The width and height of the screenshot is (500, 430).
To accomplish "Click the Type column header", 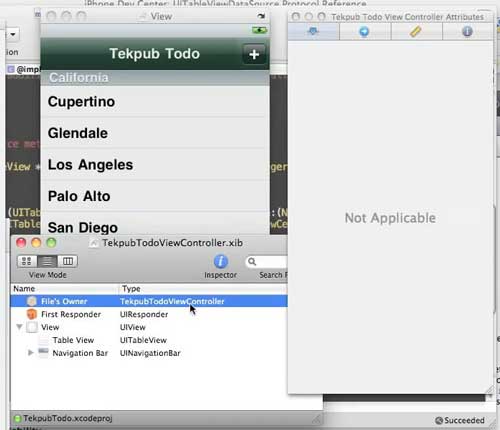I will (203, 289).
